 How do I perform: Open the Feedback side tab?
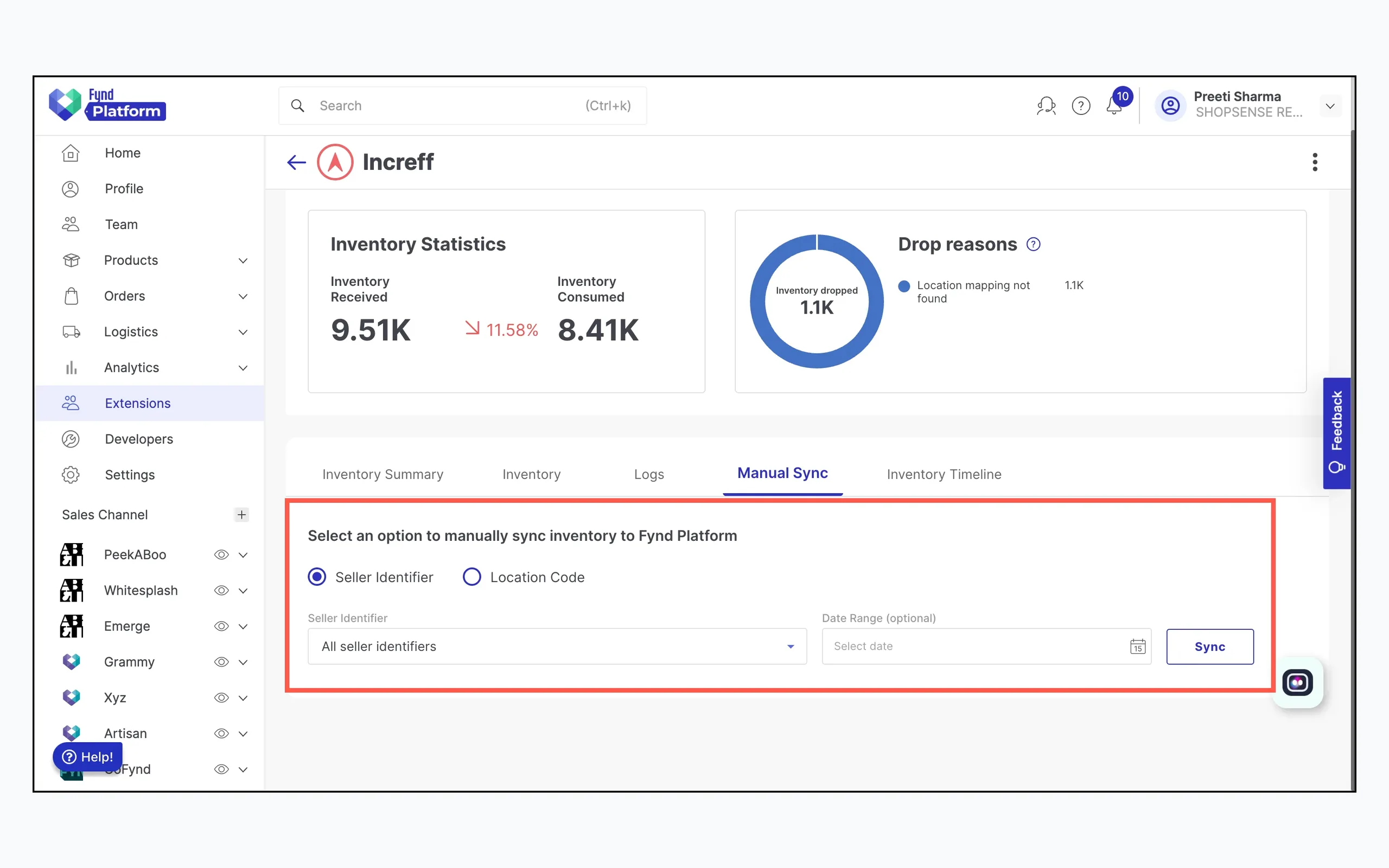(1337, 433)
